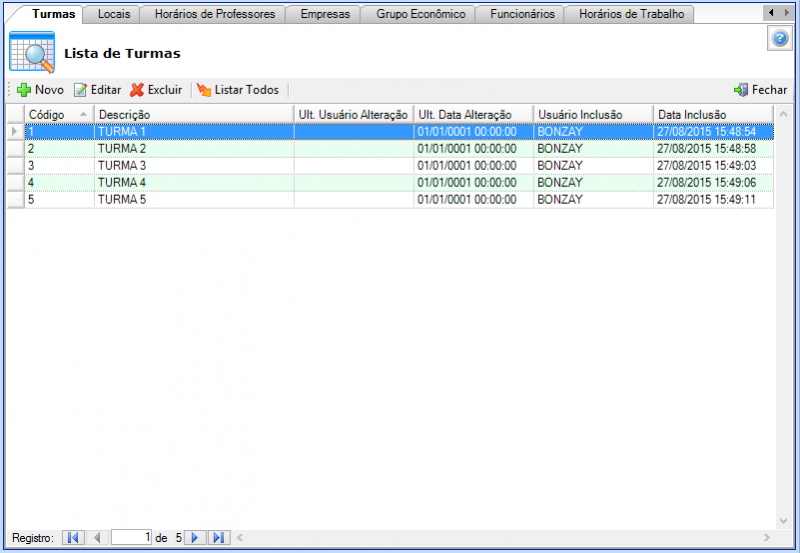Go to the first record
The height and width of the screenshot is (553, 800).
(73, 538)
